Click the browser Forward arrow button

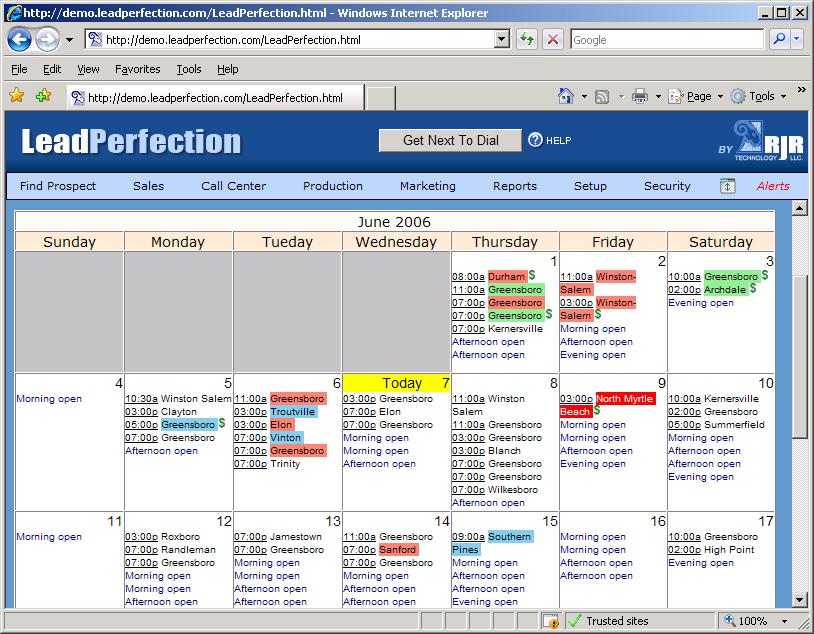coord(47,39)
